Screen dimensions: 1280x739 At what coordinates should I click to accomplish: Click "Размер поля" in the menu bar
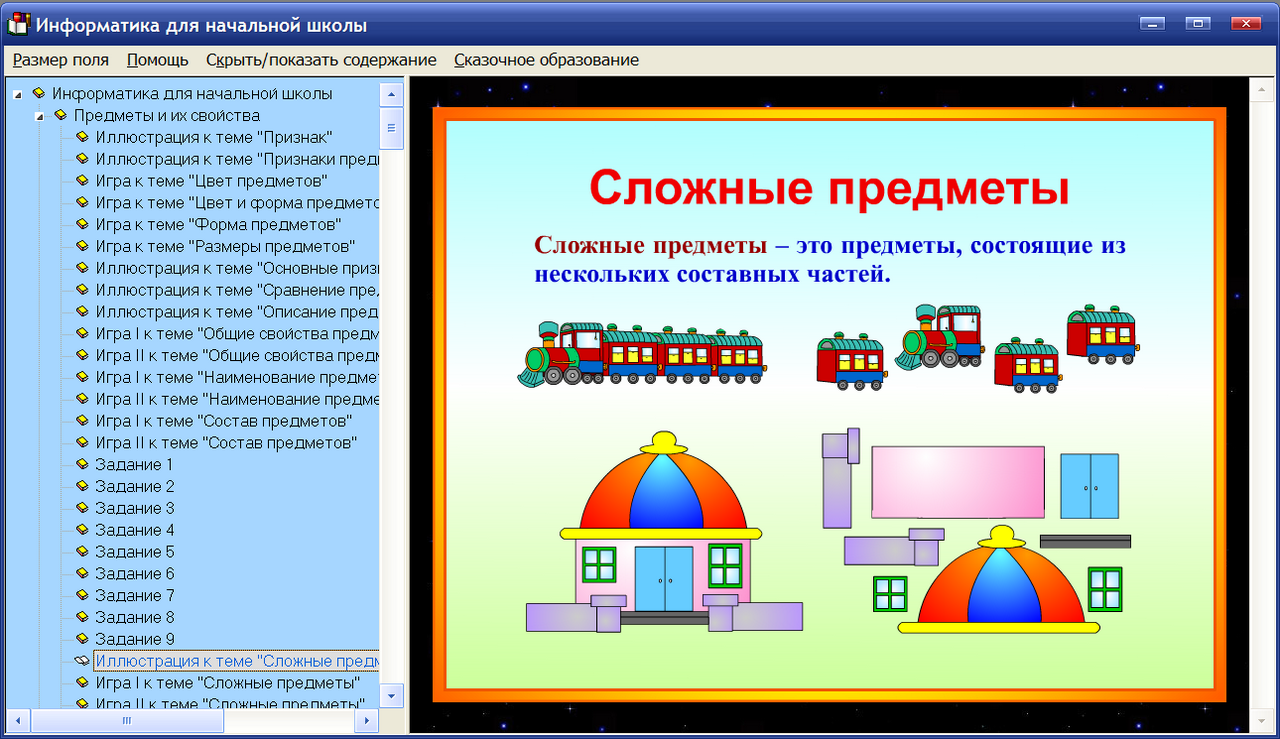pos(60,60)
